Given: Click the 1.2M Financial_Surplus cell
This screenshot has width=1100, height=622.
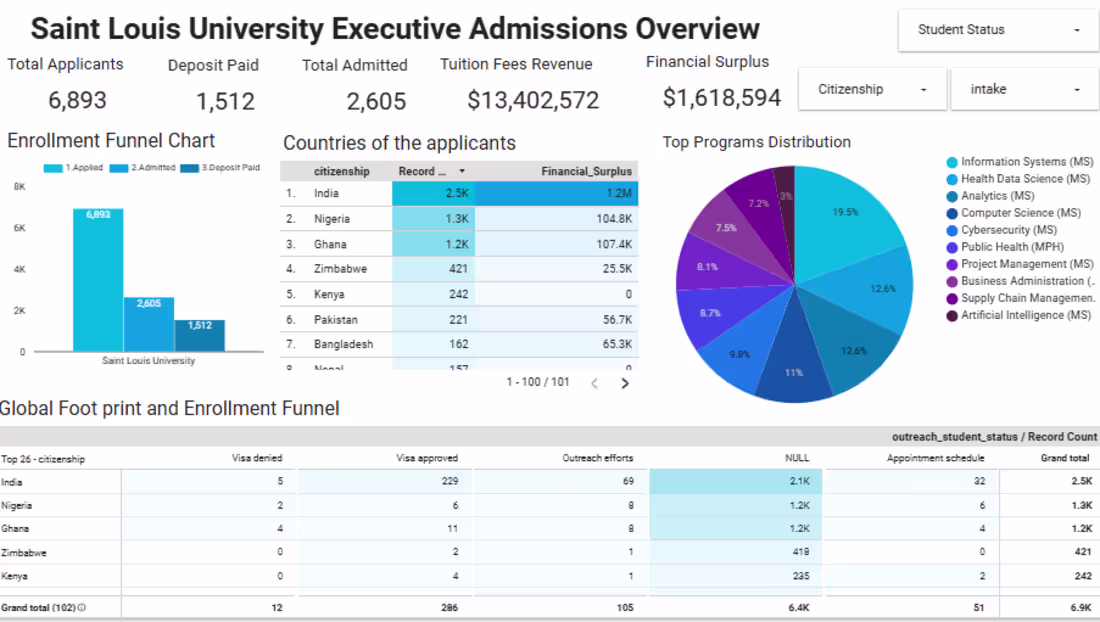Looking at the screenshot, I should click(557, 194).
